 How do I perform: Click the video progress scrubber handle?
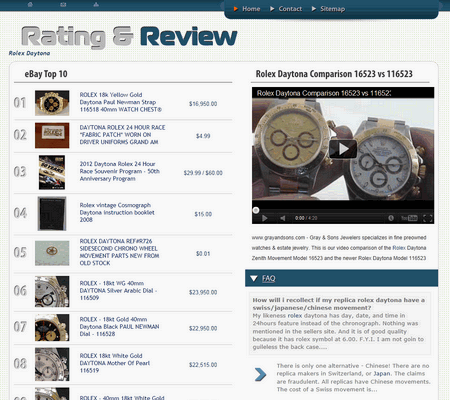click(256, 210)
